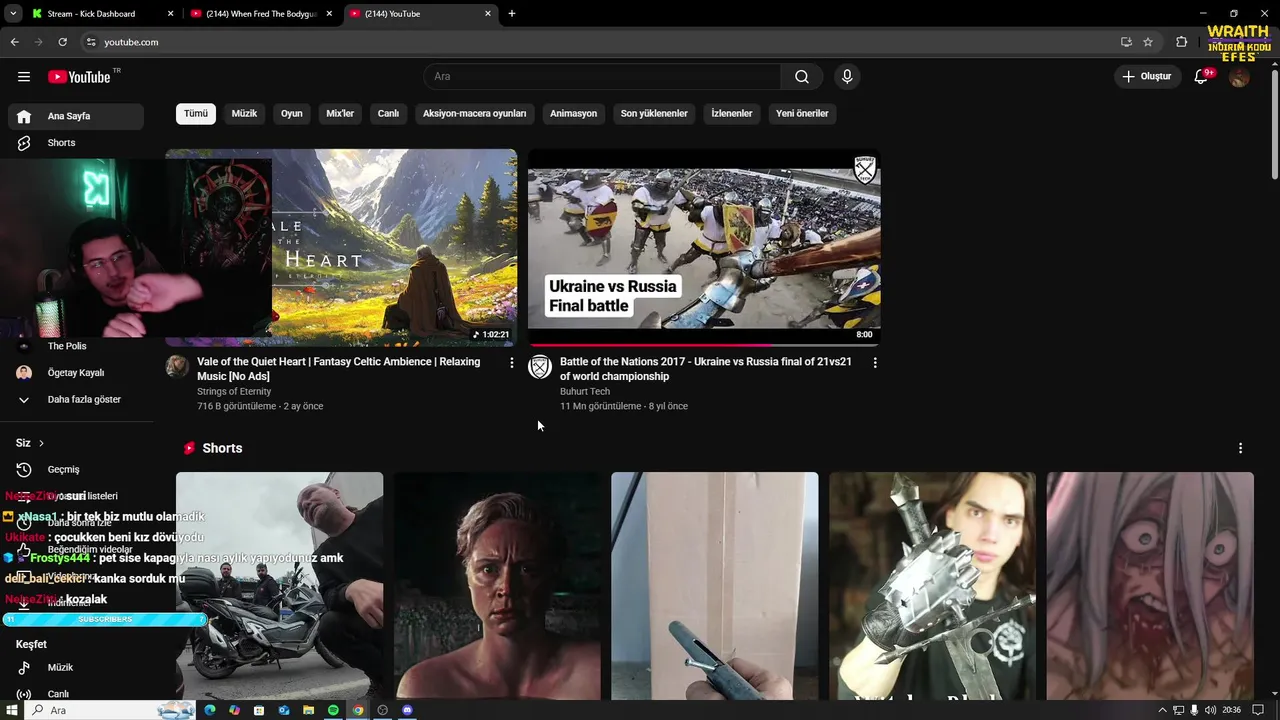Open Battle of the Nations 2017 title
This screenshot has height=720, width=1280.
tap(706, 369)
